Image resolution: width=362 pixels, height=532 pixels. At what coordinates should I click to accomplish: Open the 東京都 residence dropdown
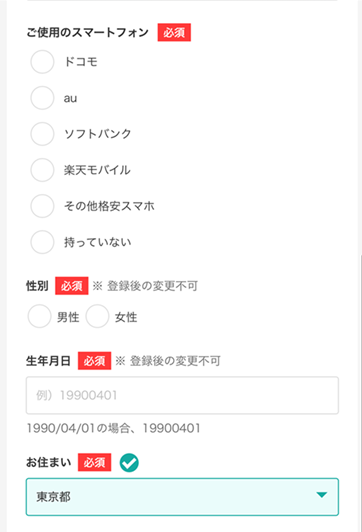tap(182, 497)
